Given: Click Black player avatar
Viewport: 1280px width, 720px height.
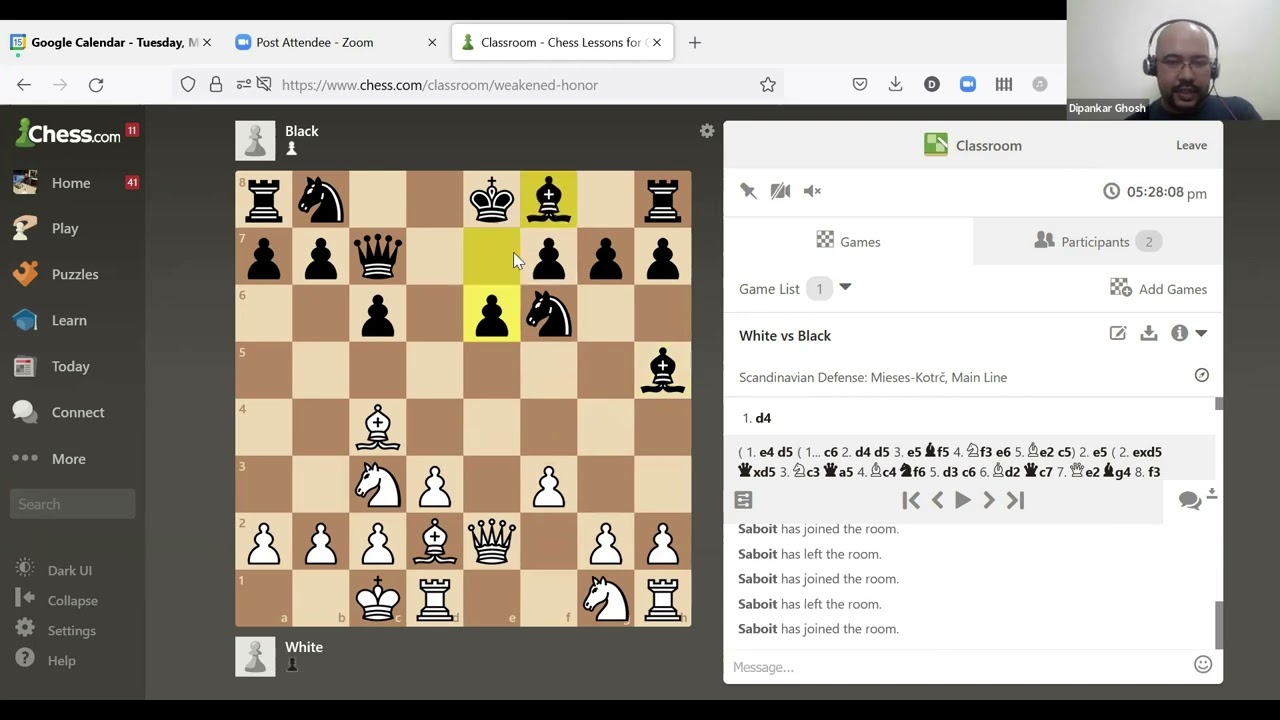Looking at the screenshot, I should click(255, 141).
